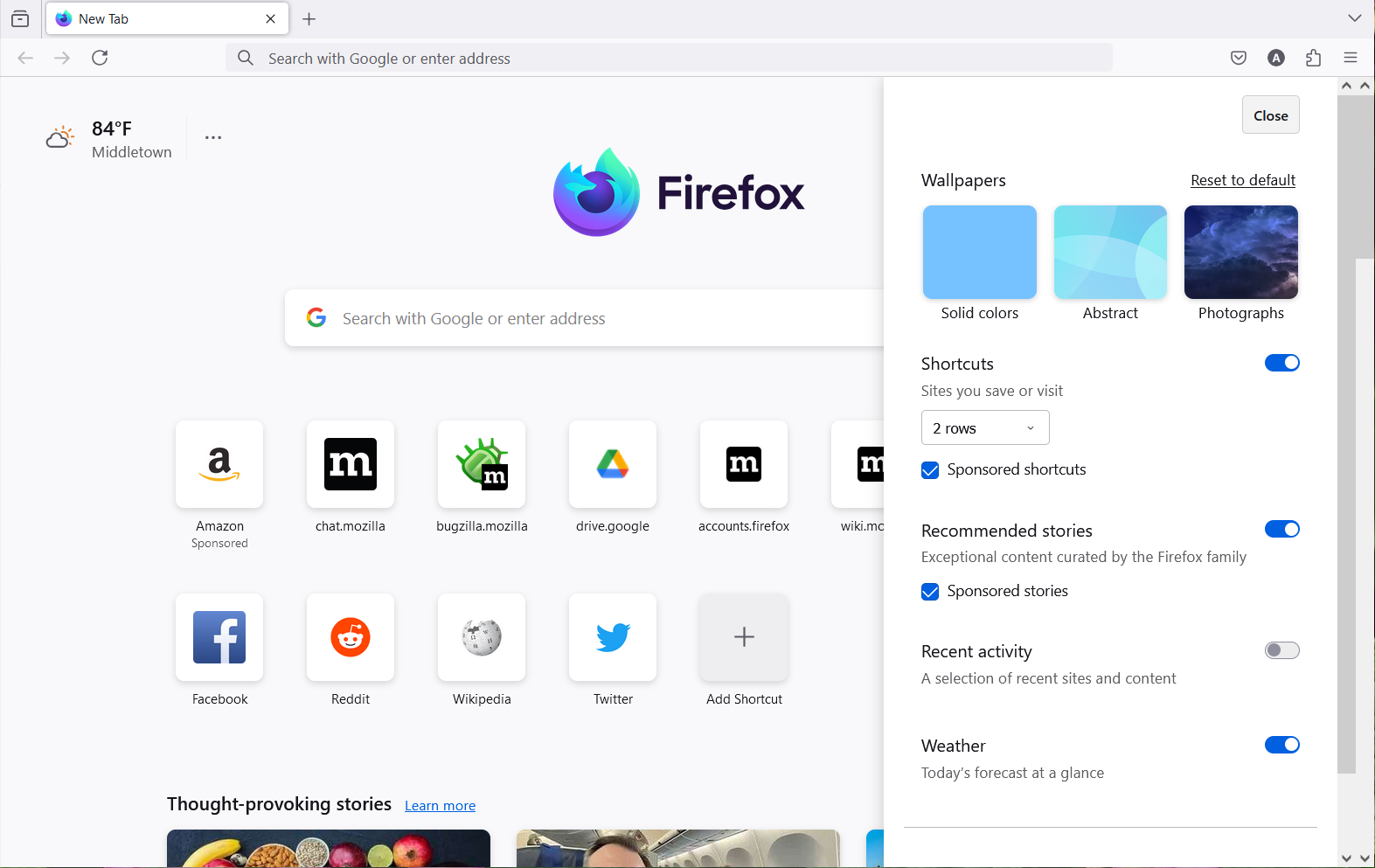The image size is (1375, 868).
Task: Open the Firefox View icon
Action: pos(20,18)
